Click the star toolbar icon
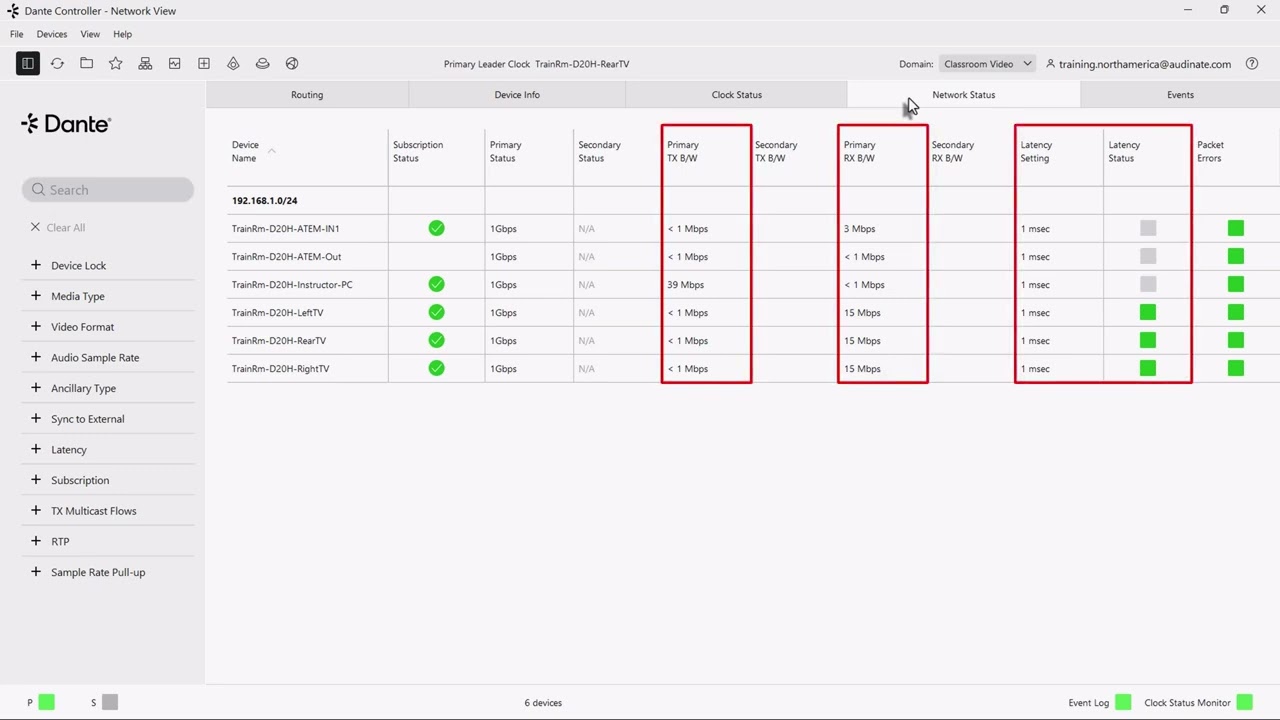This screenshot has height=720, width=1280. point(116,64)
